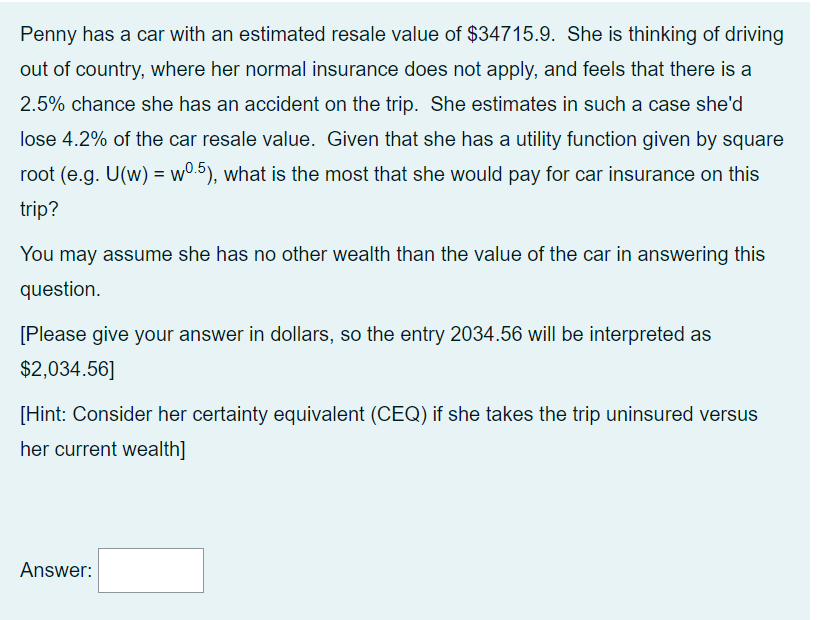The image size is (818, 620).
Task: Click the bracketed instructions about dollar entry
Action: pyautogui.click(x=350, y=334)
